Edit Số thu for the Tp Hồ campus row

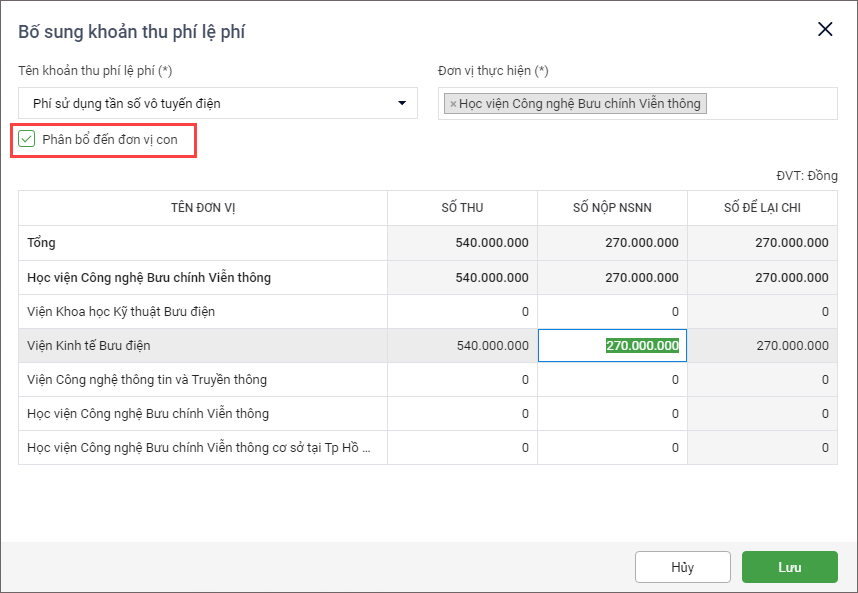point(462,448)
